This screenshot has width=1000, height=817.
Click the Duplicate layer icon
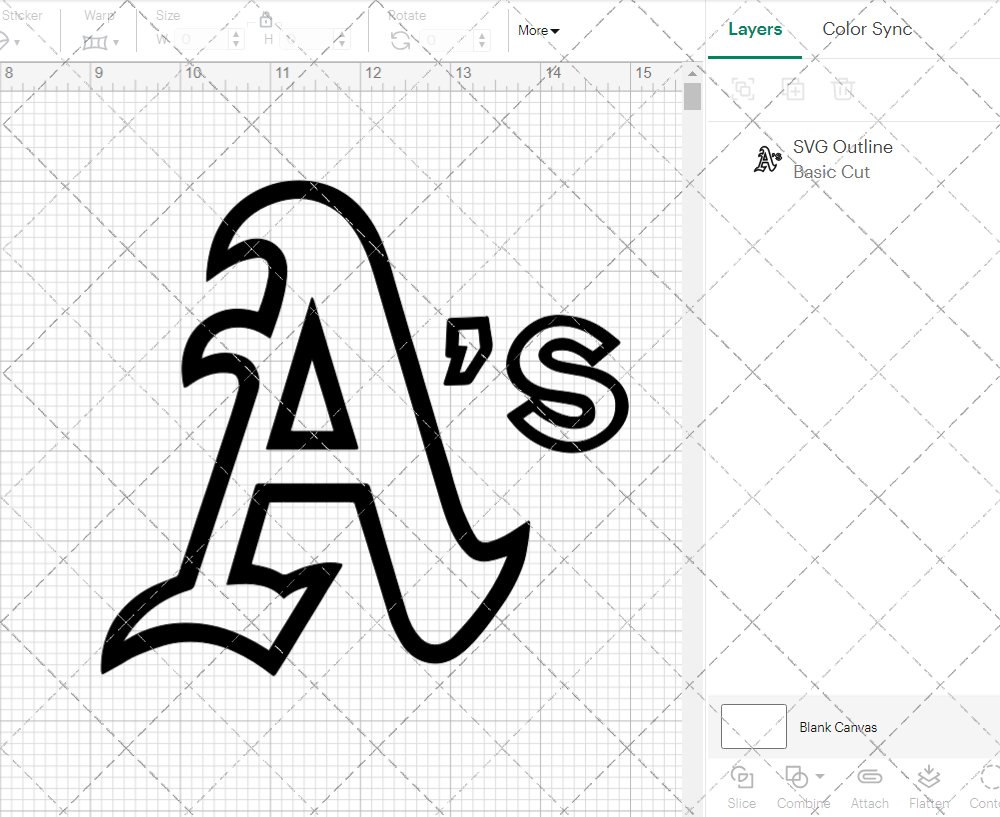[793, 89]
